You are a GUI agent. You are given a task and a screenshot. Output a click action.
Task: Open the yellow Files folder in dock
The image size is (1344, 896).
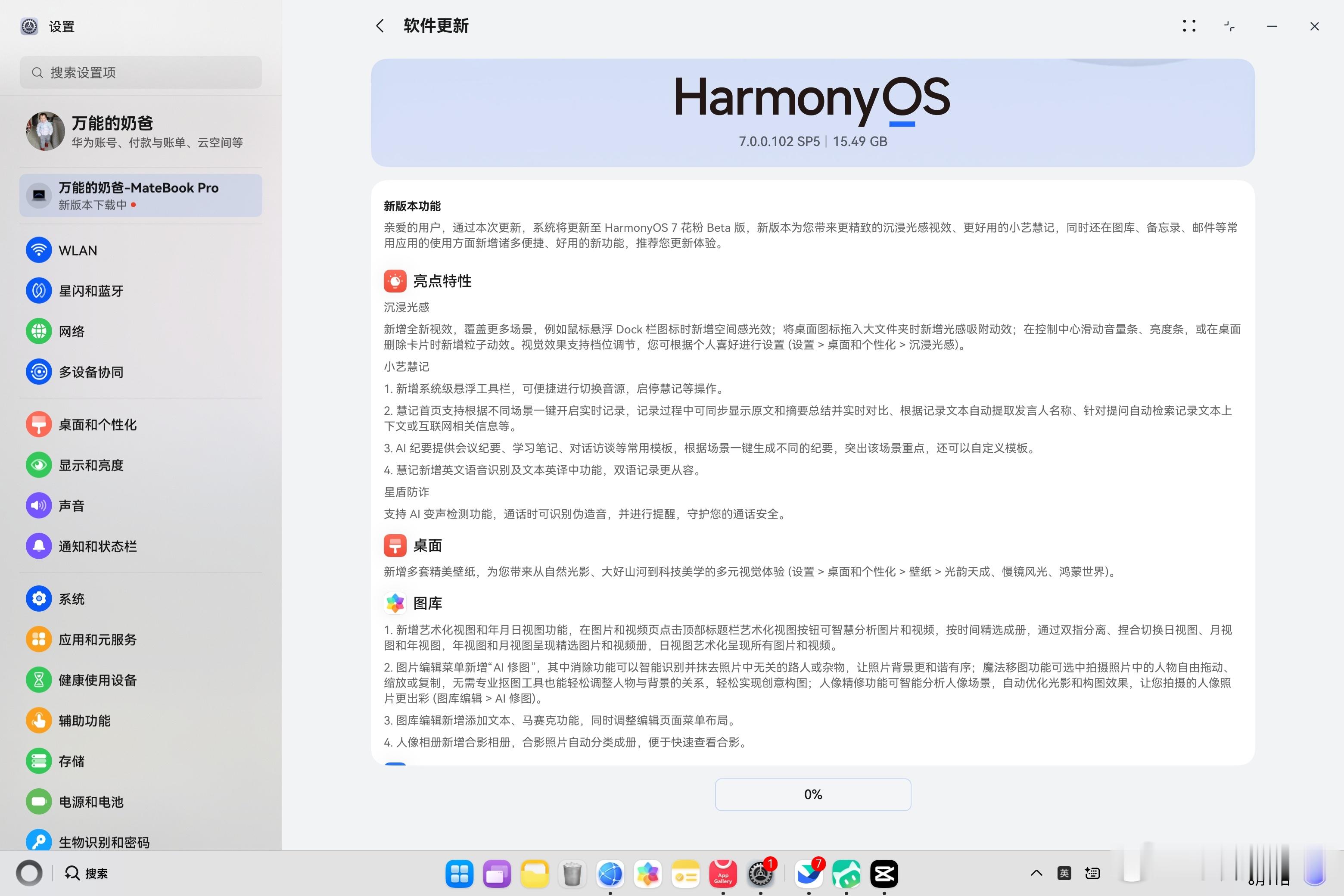click(535, 874)
